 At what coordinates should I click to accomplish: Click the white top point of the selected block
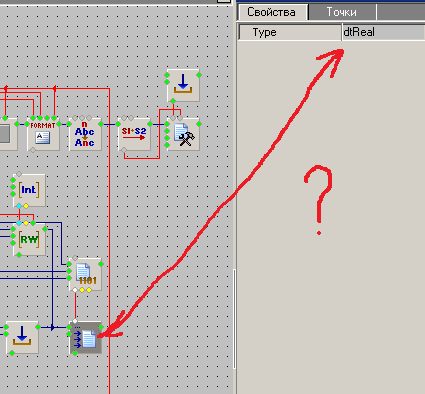click(x=75, y=321)
